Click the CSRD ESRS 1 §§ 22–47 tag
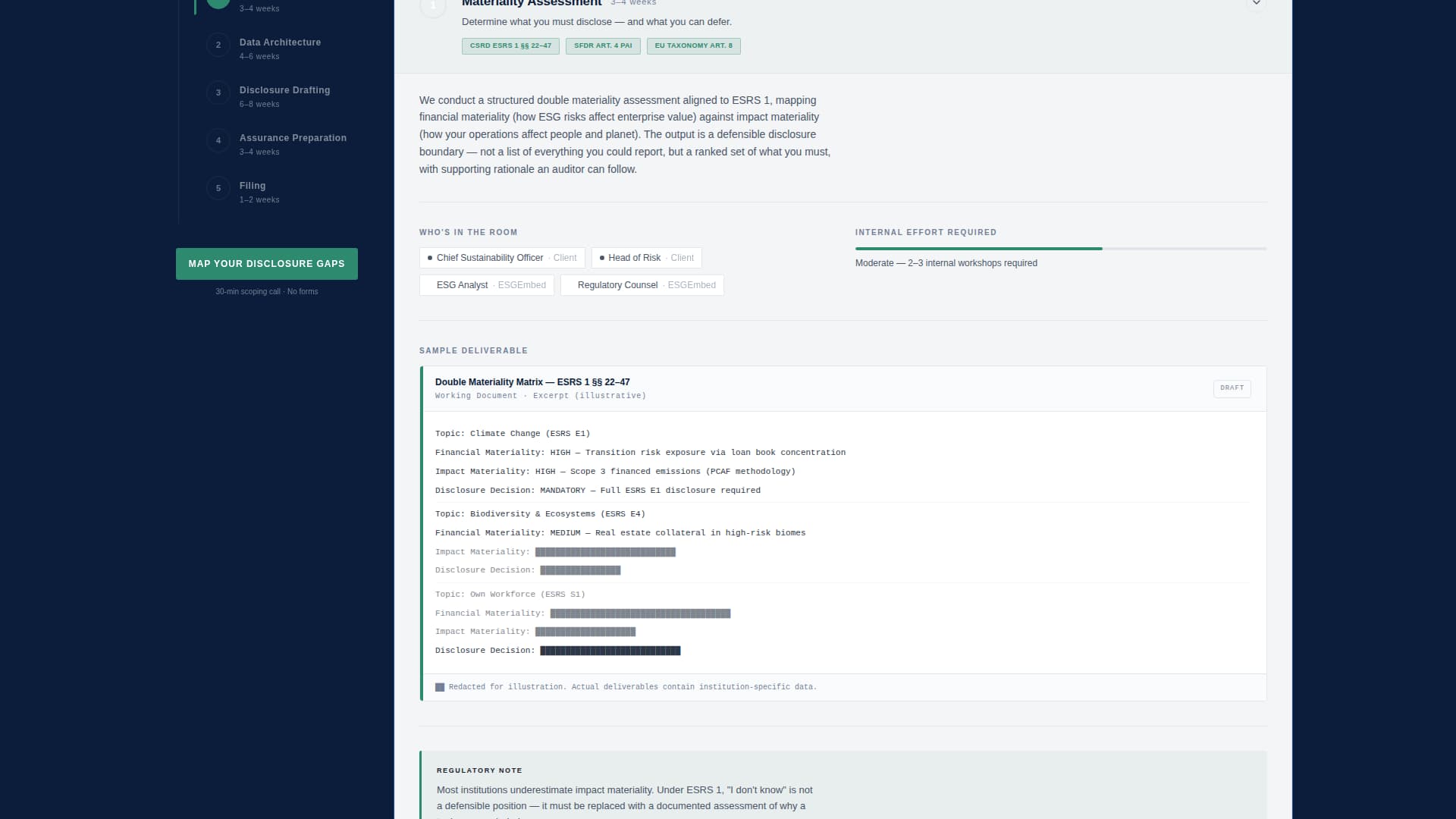Image resolution: width=1456 pixels, height=819 pixels. tap(510, 46)
